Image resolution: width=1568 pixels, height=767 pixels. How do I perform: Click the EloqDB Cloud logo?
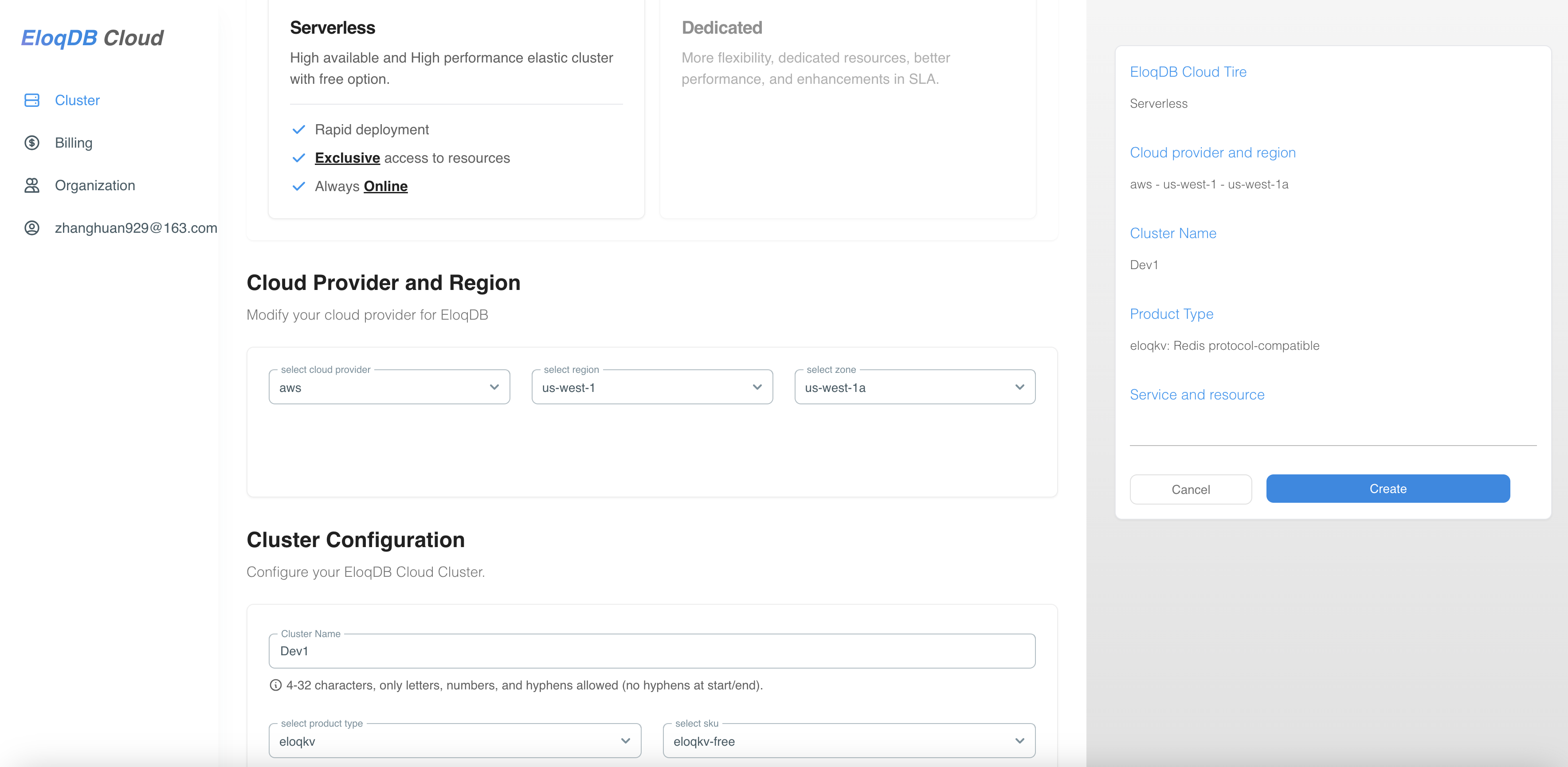[x=92, y=38]
